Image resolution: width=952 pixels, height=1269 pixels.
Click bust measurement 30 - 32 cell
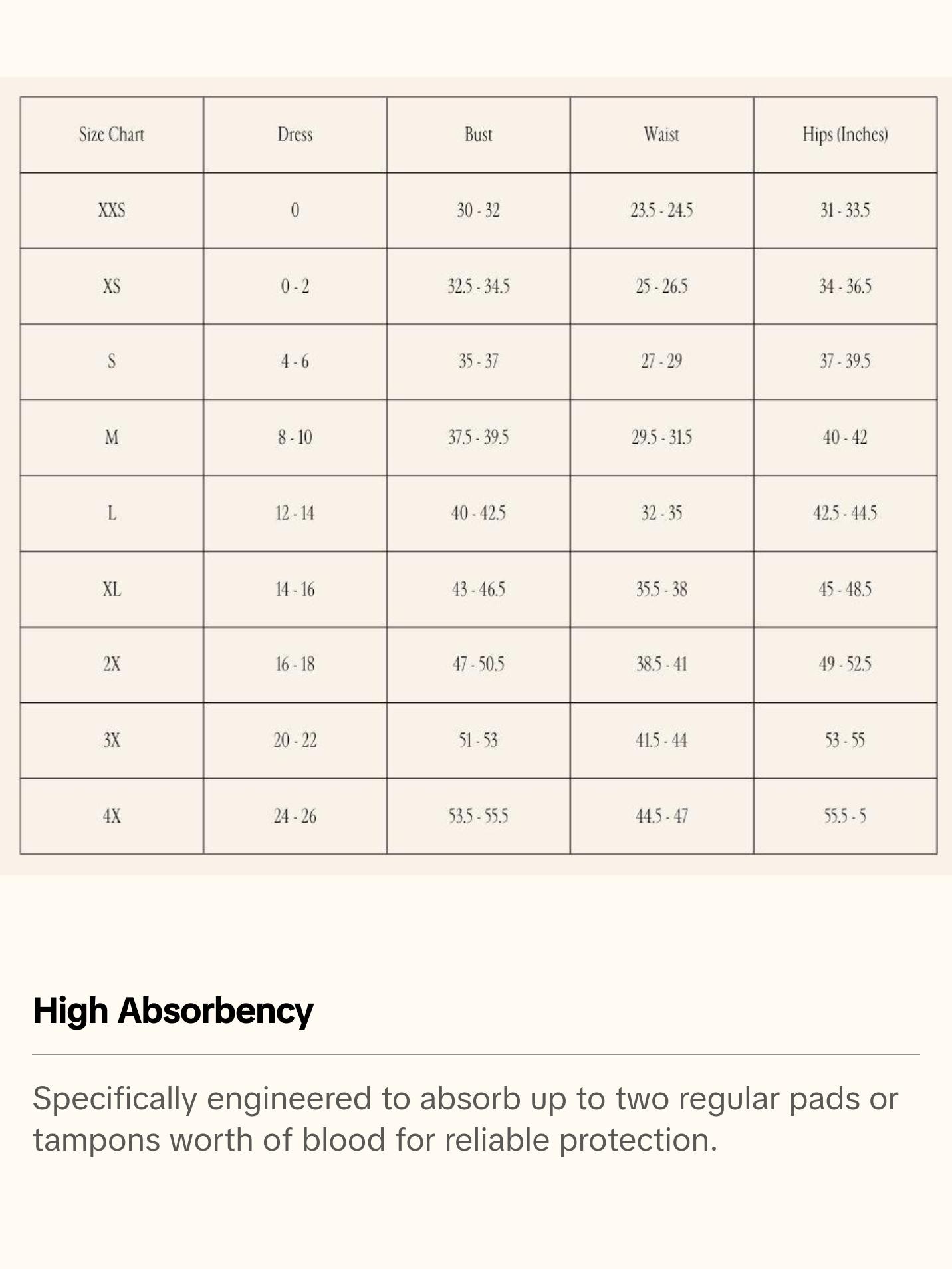click(478, 211)
